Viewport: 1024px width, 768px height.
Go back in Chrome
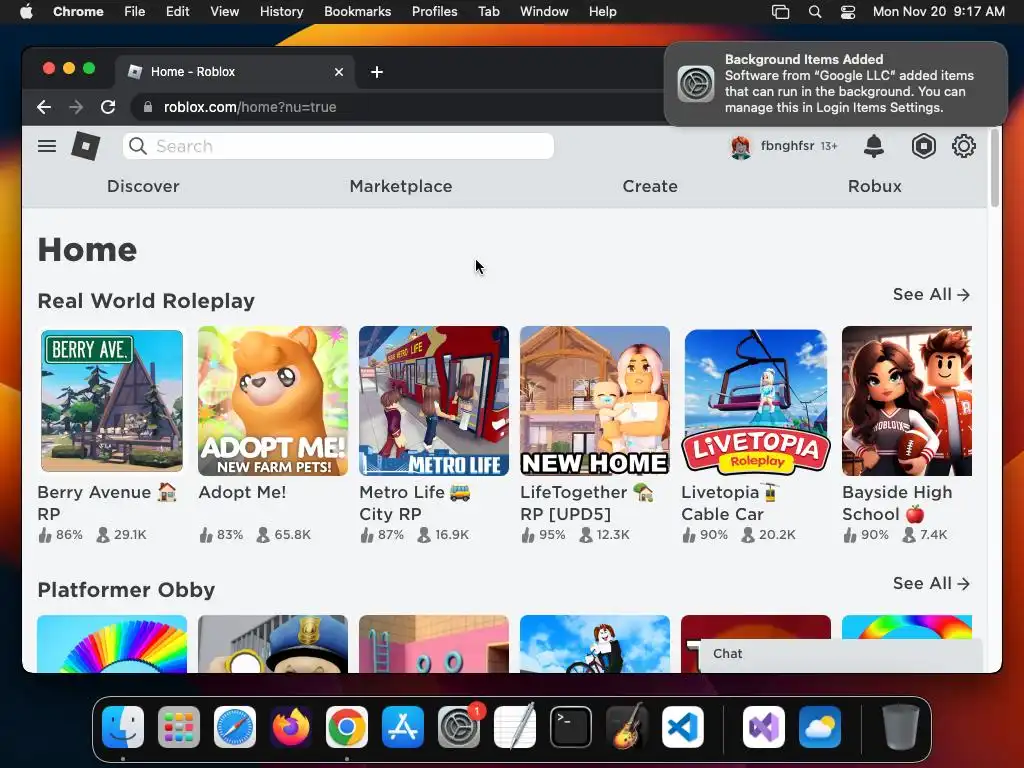tap(44, 107)
